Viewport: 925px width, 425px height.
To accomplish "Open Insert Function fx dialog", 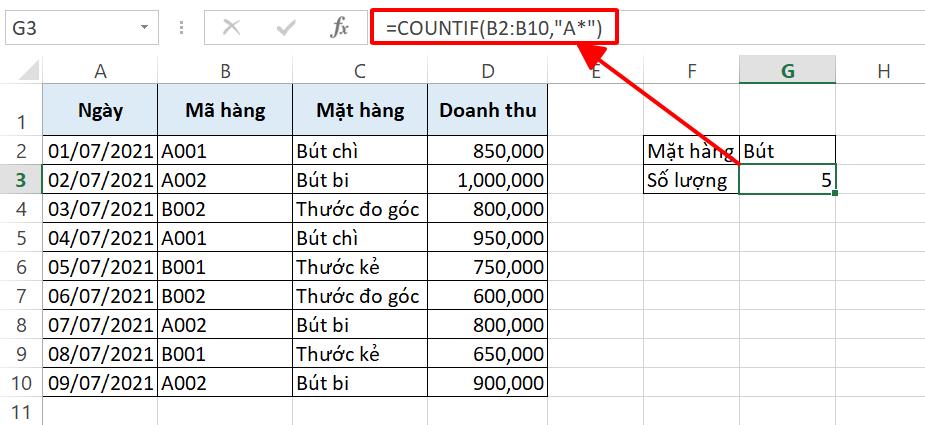I will click(339, 28).
